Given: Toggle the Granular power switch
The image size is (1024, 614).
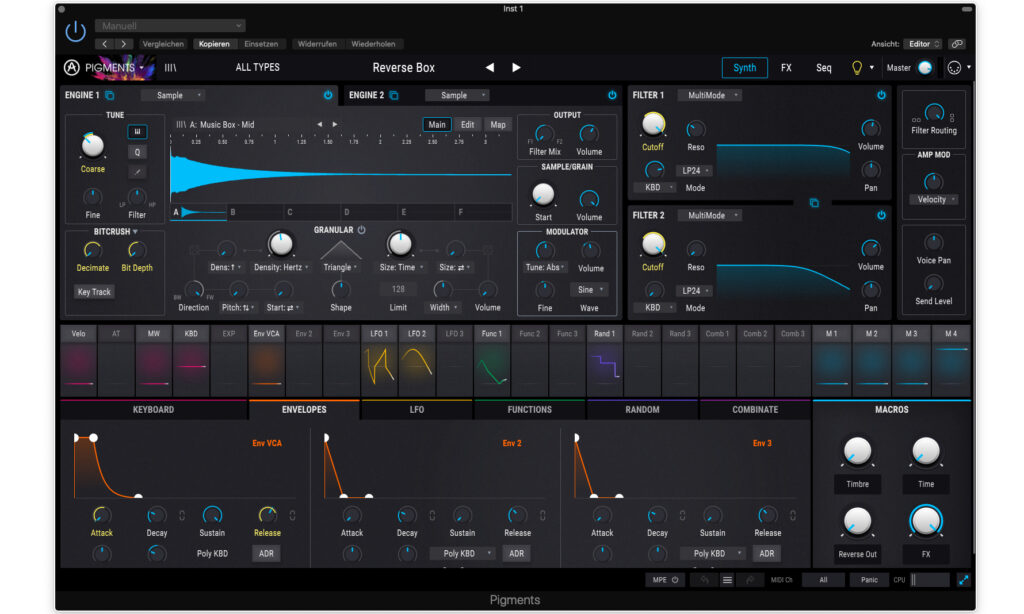Looking at the screenshot, I should click(x=362, y=230).
